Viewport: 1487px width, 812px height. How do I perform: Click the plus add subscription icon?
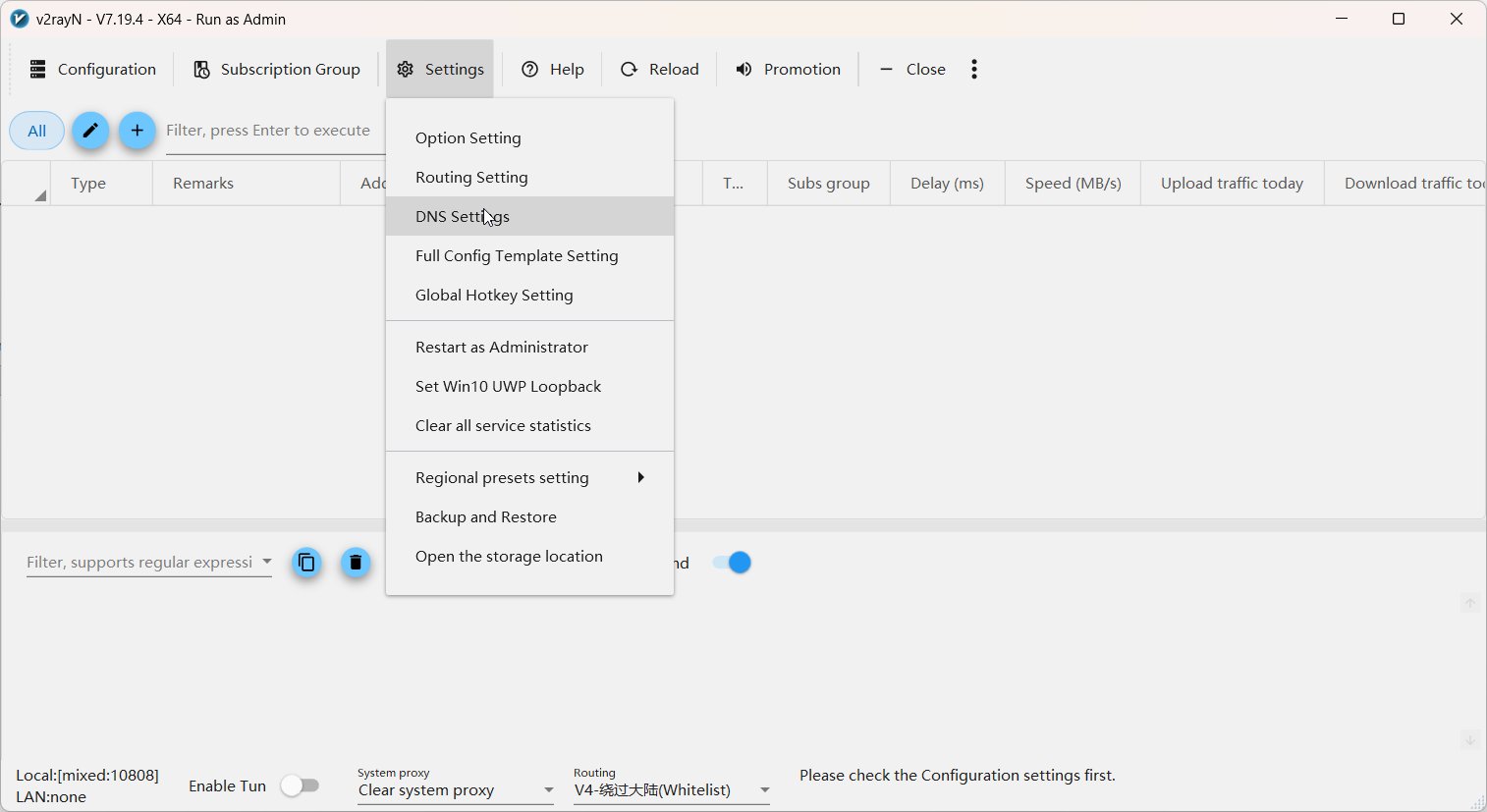tap(138, 131)
